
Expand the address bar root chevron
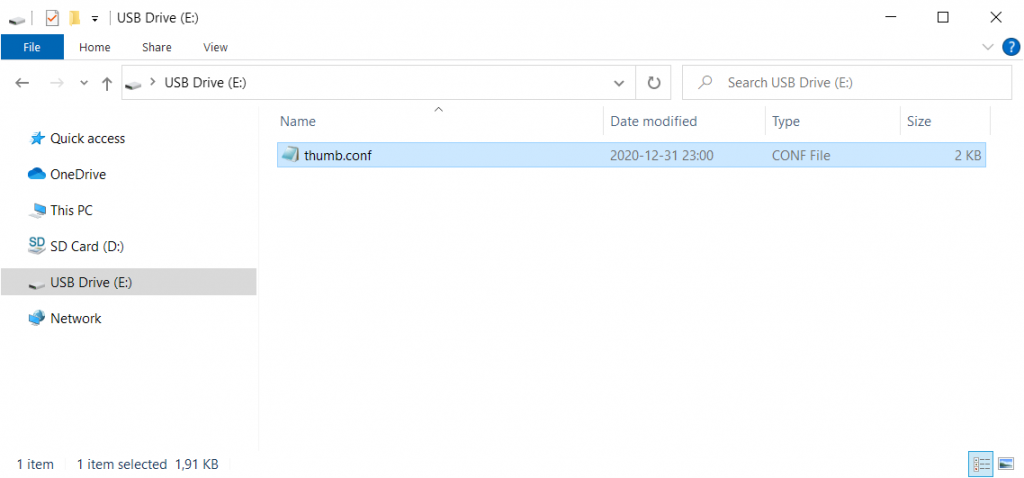pyautogui.click(x=153, y=82)
